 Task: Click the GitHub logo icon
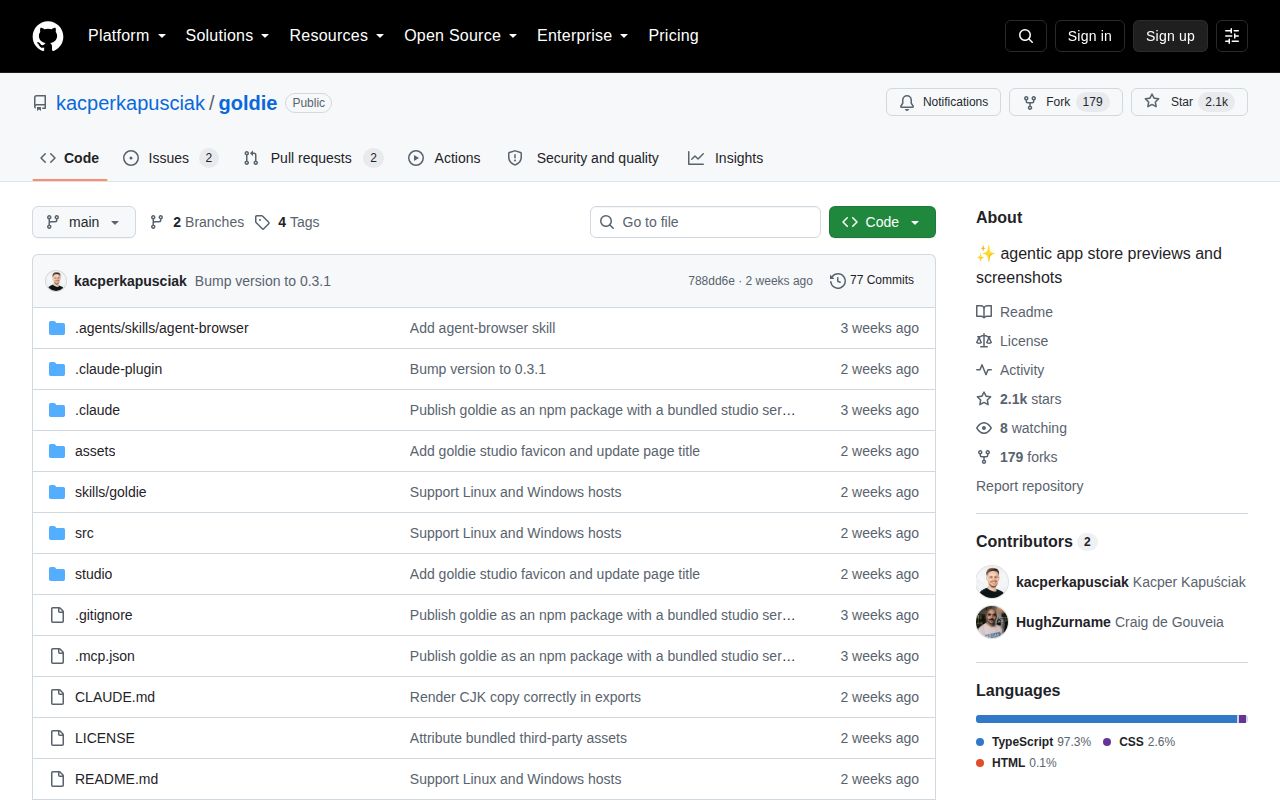pos(48,36)
